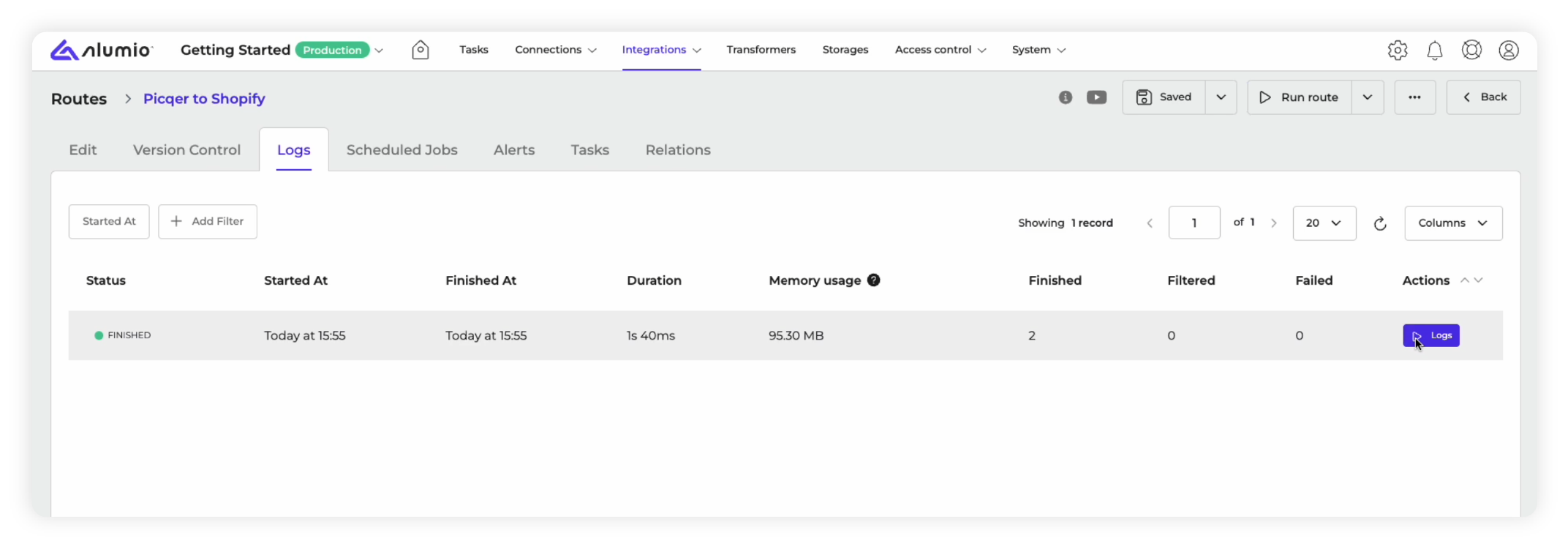Sort Actions column ascending arrow
Viewport: 1568px width, 549px height.
tap(1465, 280)
